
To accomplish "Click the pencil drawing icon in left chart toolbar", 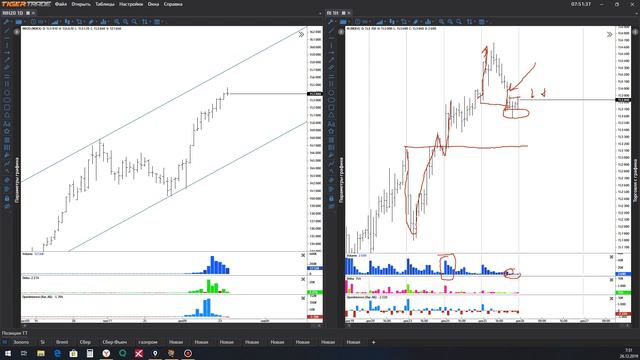I will tap(91, 22).
